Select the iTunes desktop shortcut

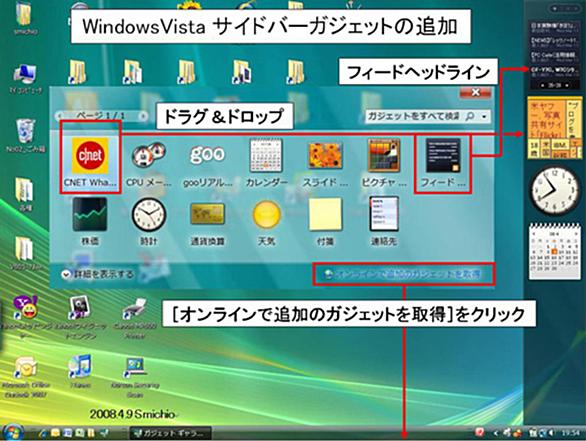[80, 371]
